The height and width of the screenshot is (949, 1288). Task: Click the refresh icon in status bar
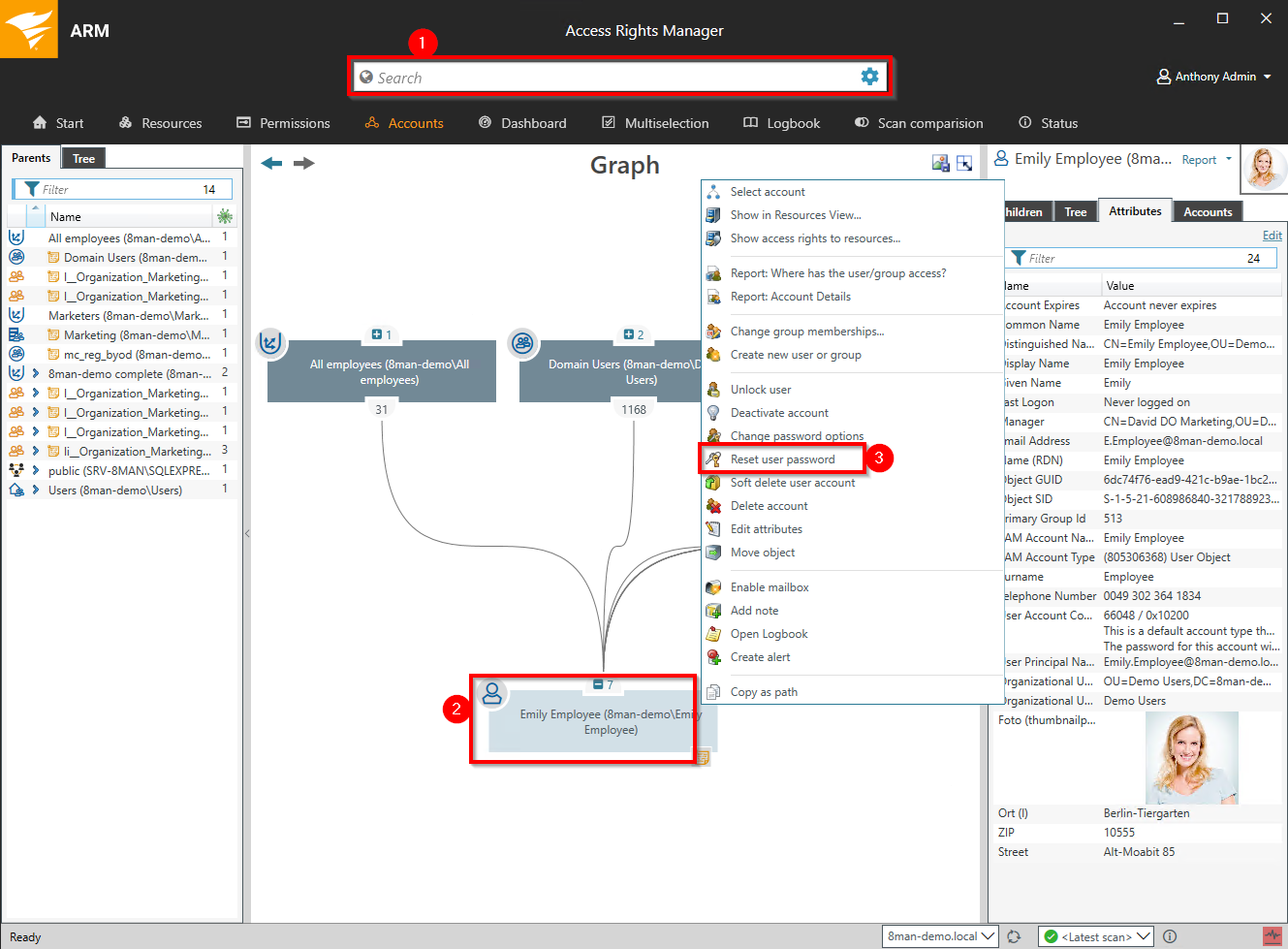coord(1014,936)
